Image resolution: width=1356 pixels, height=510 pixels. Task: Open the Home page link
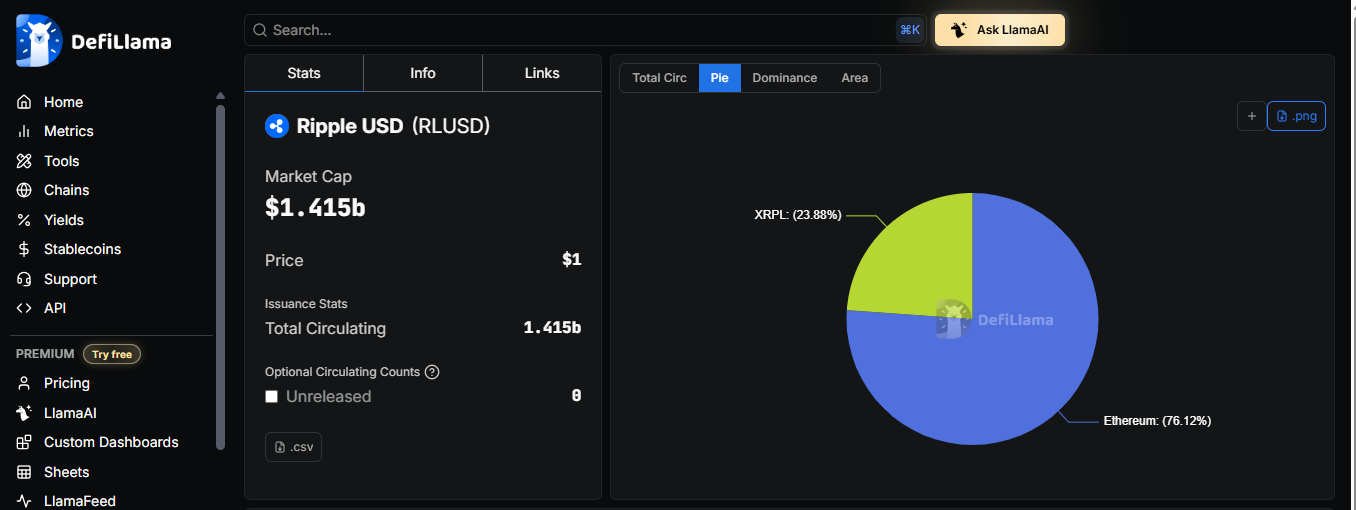63,102
